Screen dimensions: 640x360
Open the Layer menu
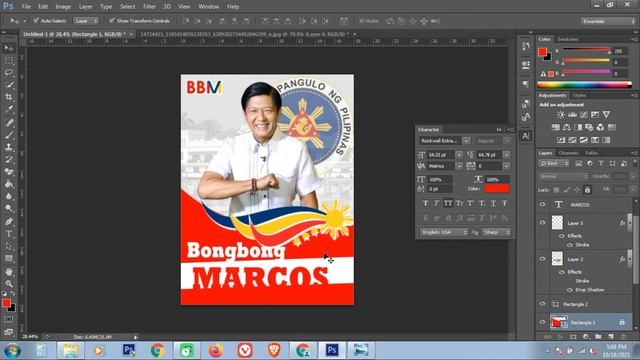tap(85, 7)
